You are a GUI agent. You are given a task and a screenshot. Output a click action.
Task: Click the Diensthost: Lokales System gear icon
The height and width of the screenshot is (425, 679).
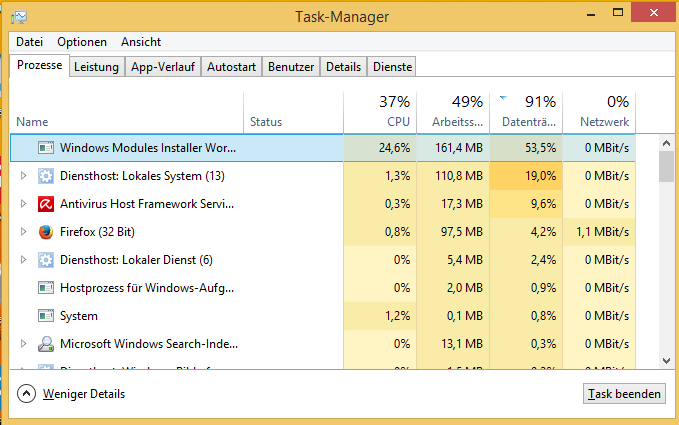coord(45,176)
